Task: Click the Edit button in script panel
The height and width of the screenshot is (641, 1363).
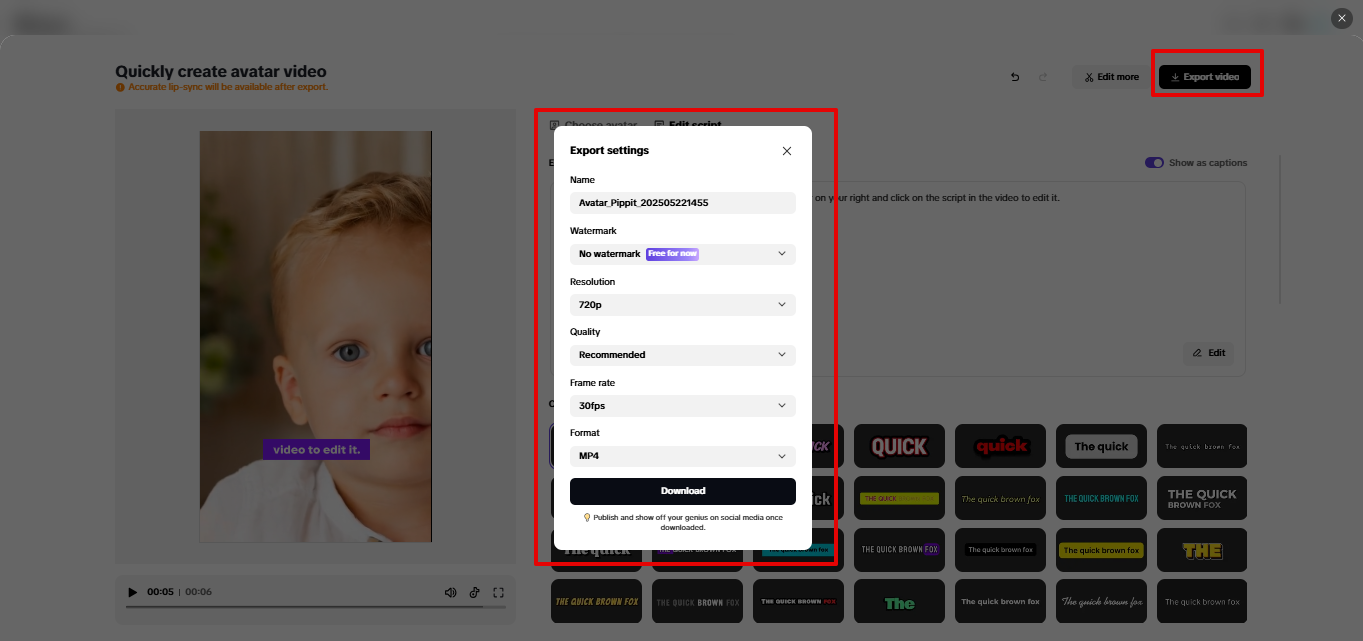Action: pyautogui.click(x=1208, y=353)
